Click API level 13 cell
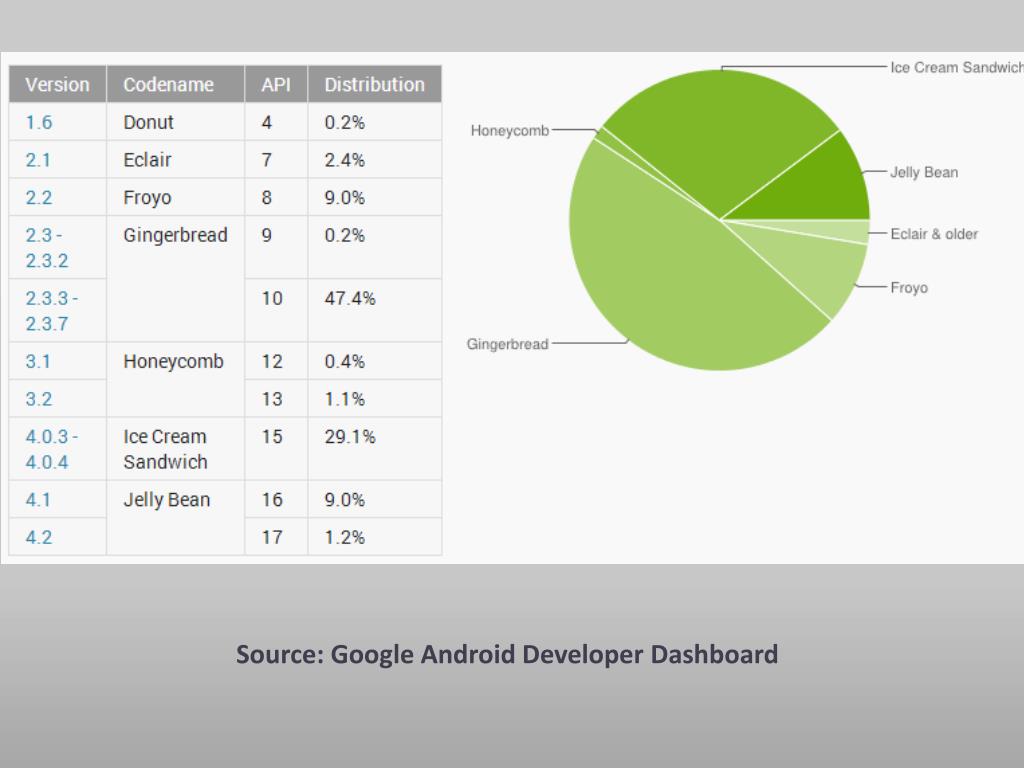 click(276, 399)
